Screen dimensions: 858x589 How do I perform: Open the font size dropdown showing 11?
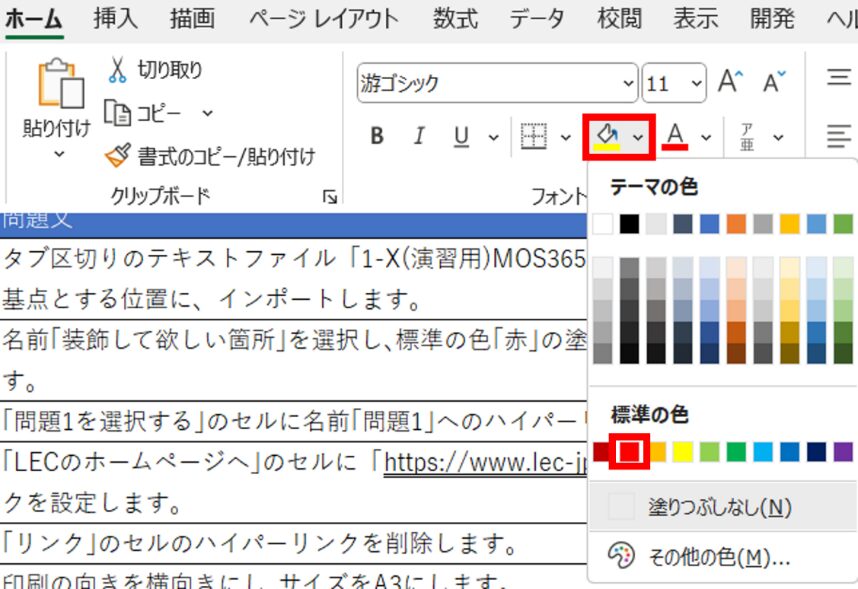click(x=696, y=83)
